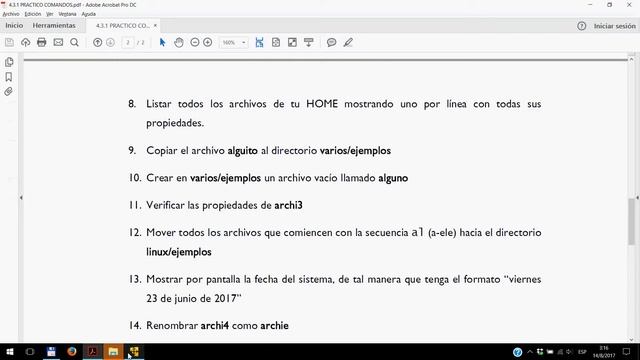The width and height of the screenshot is (640, 360).
Task: Open Firefox from the taskbar
Action: click(x=72, y=351)
